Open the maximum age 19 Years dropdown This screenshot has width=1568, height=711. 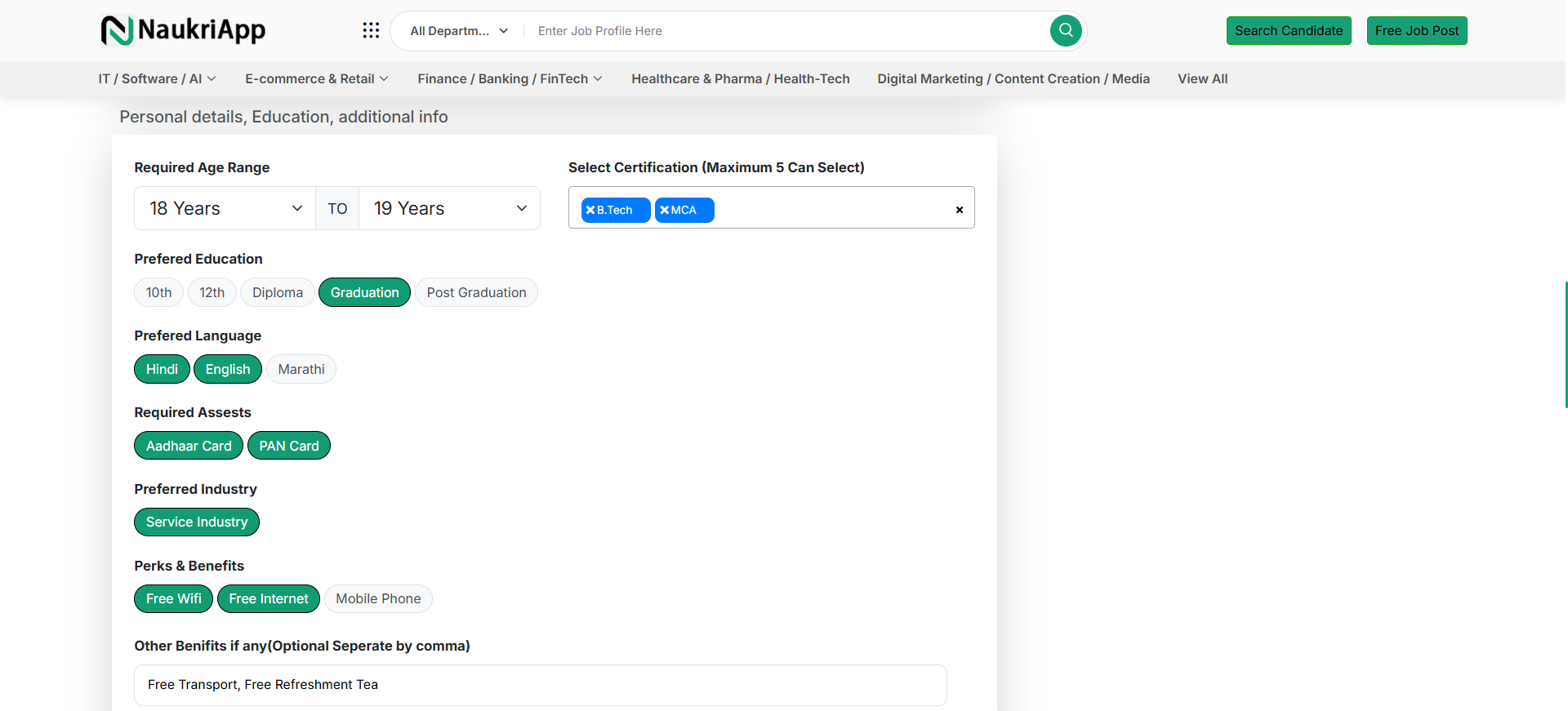click(449, 208)
